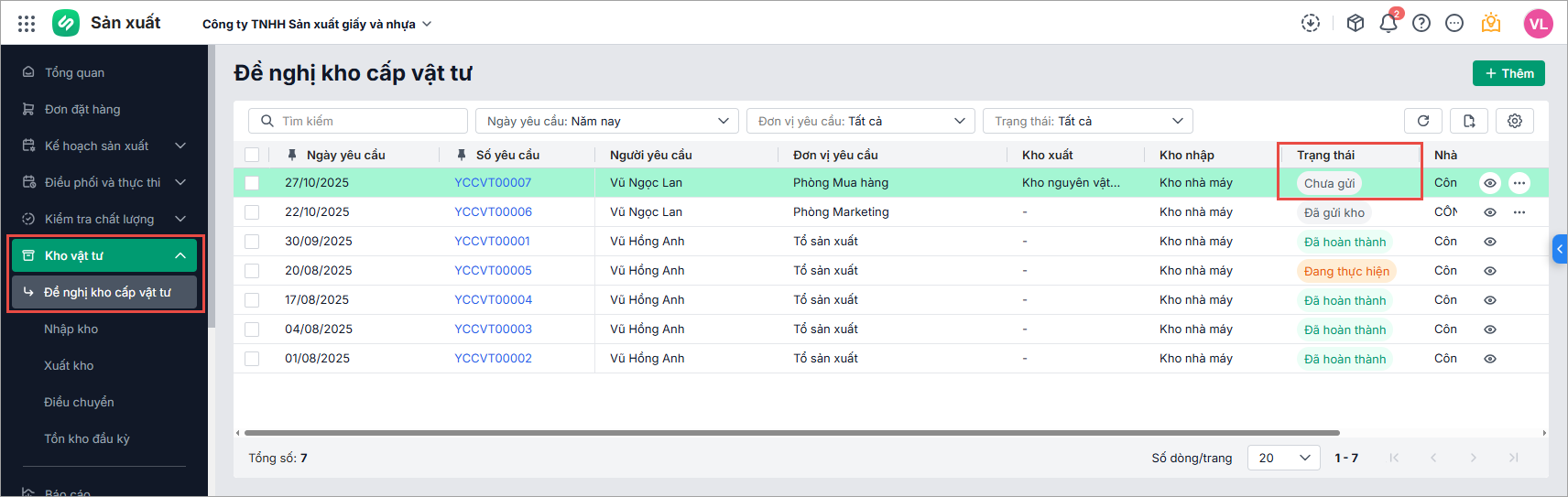The height and width of the screenshot is (497, 1568).
Task: Open more options for YCCVT00006 row
Action: pos(1519,212)
